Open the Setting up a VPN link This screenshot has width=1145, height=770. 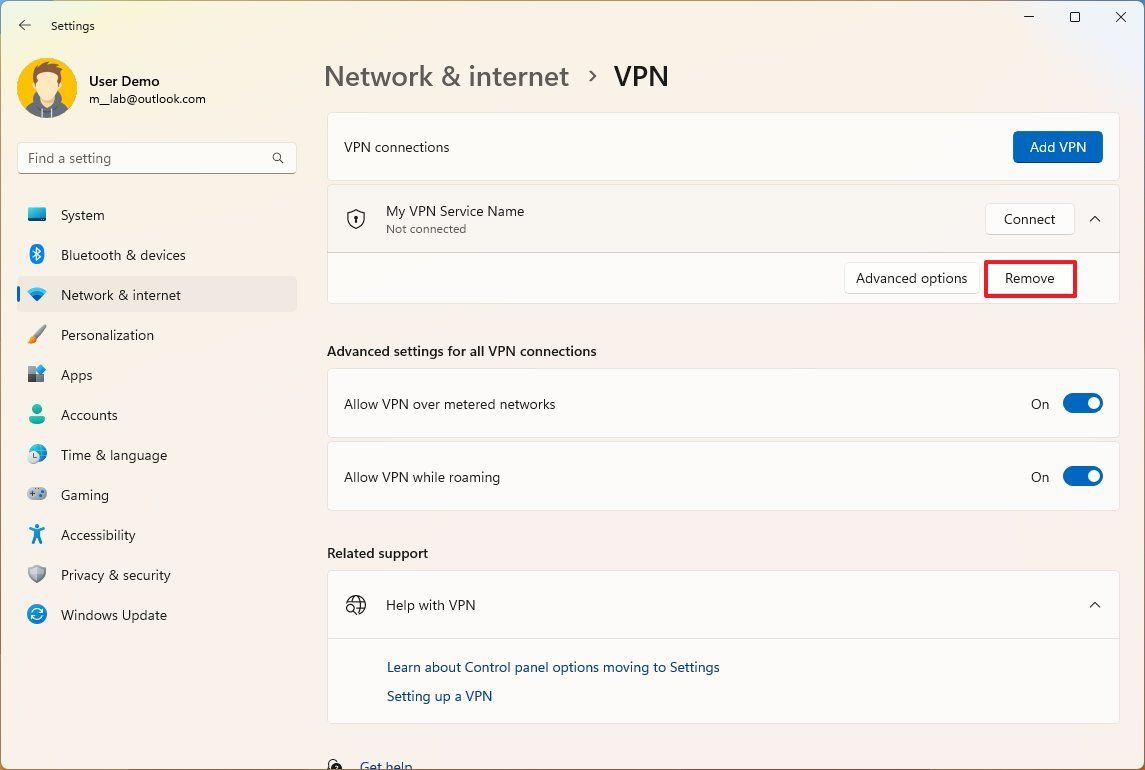[x=439, y=696]
